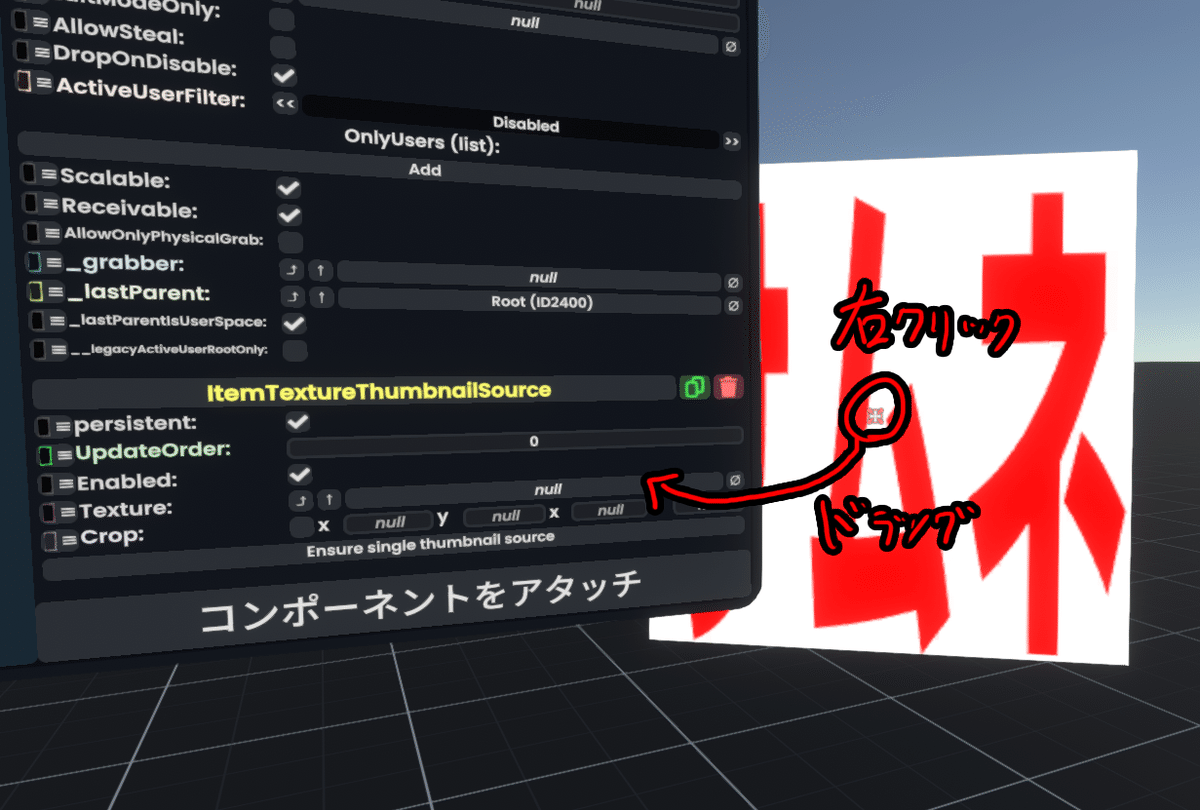Viewport: 1200px width, 810px height.
Task: Click the colored slot beside the _lastParent label
Action: pyautogui.click(x=34, y=292)
